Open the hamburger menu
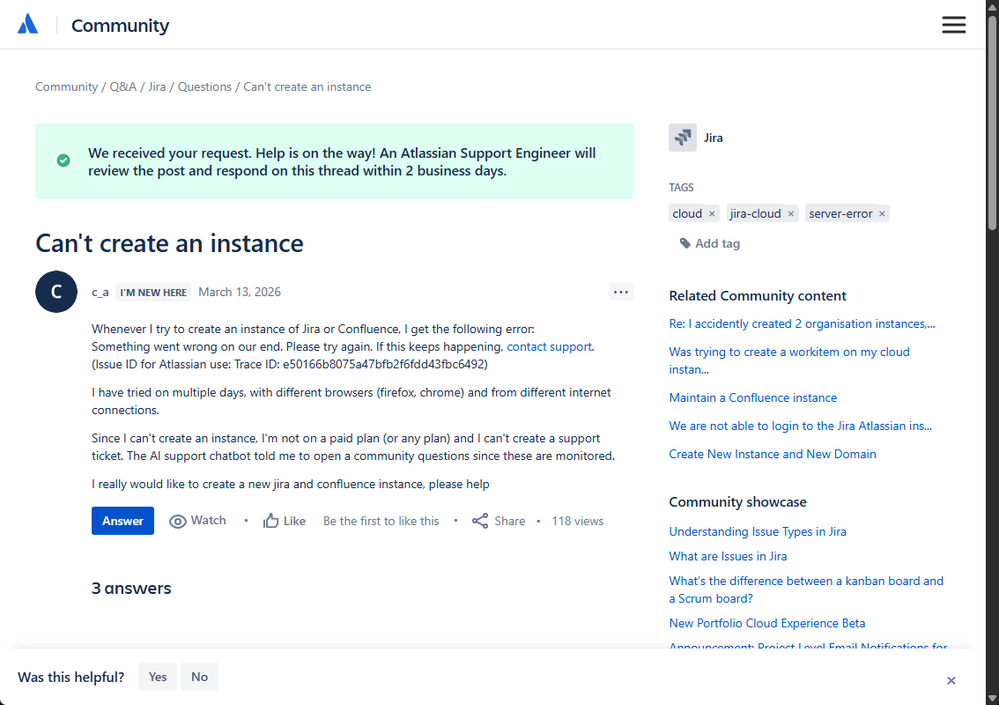This screenshot has height=705, width=999. [954, 25]
